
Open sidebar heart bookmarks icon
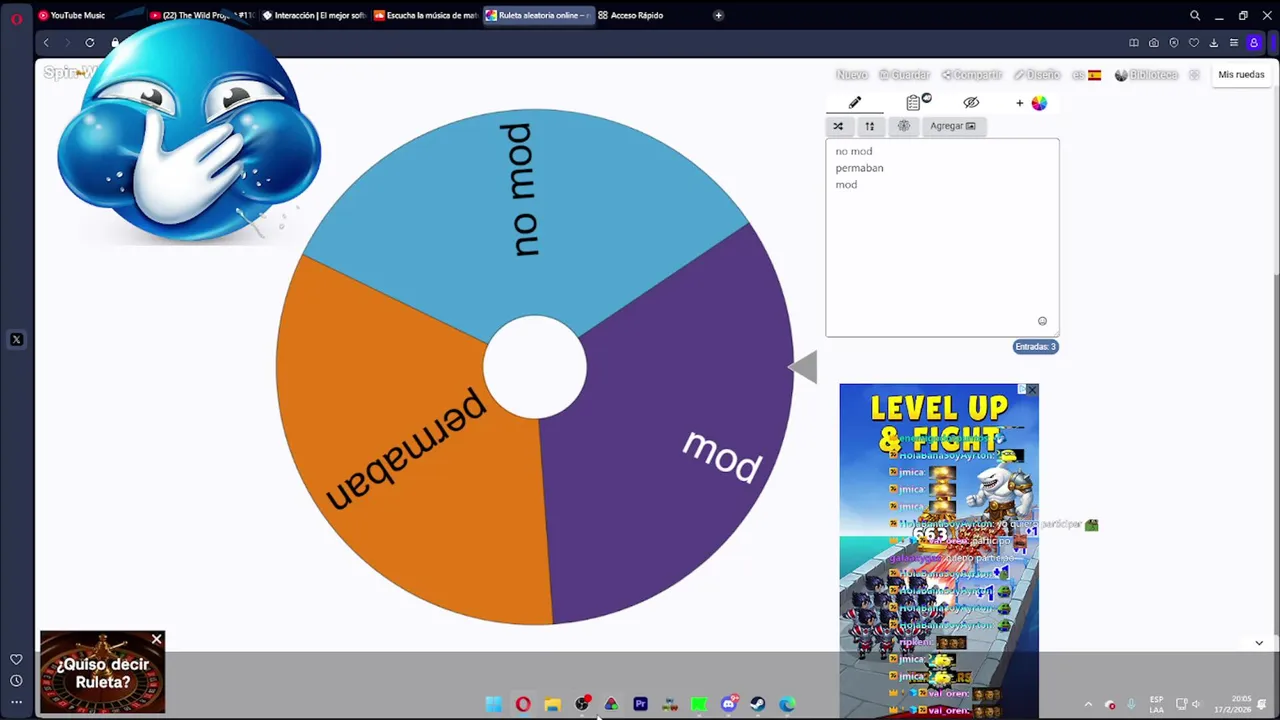tap(16, 659)
